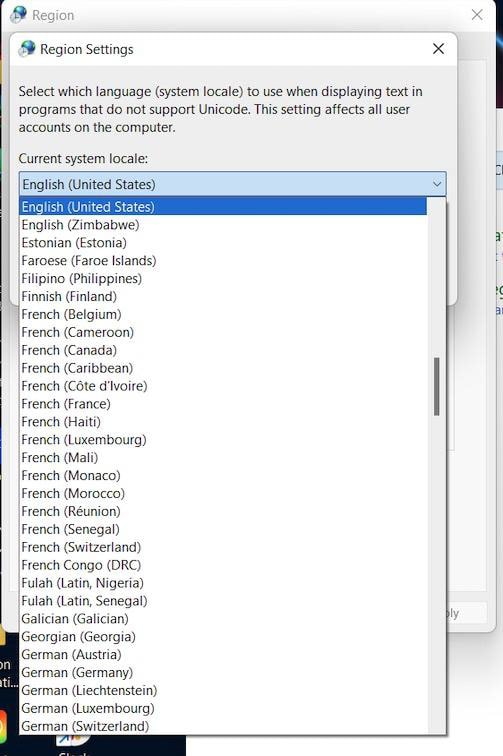Select French (France) option
The height and width of the screenshot is (756, 503).
223,404
